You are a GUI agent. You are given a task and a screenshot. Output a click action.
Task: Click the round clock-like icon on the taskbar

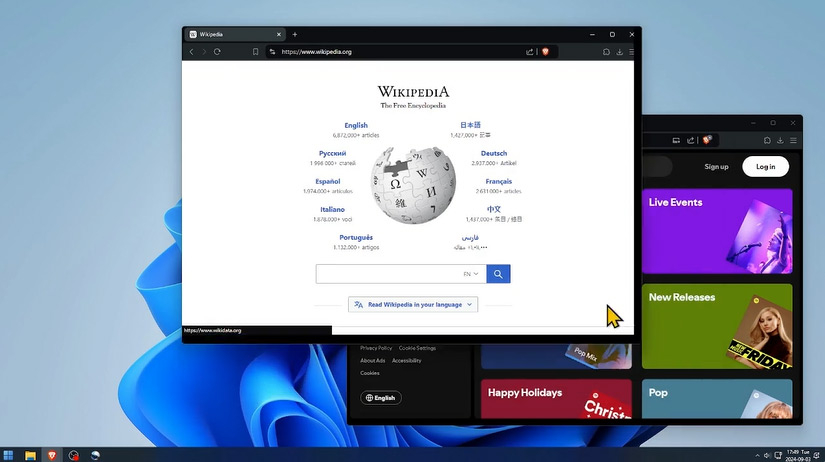coord(74,455)
